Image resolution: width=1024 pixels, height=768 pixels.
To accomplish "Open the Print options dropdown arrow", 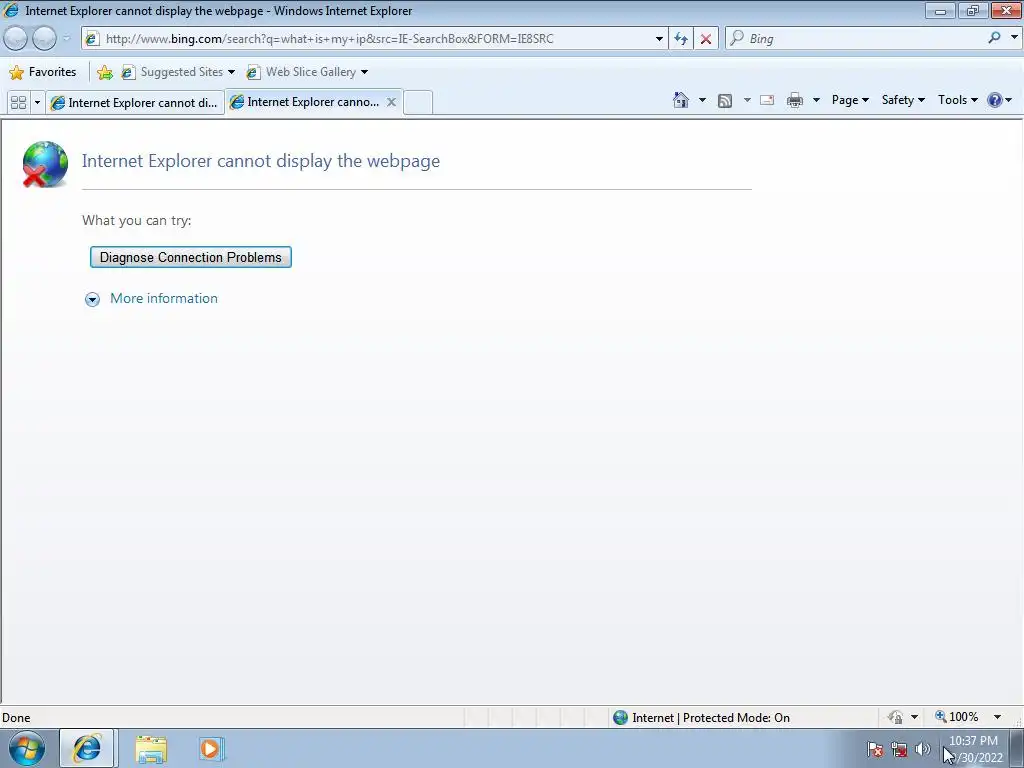I will click(x=816, y=100).
